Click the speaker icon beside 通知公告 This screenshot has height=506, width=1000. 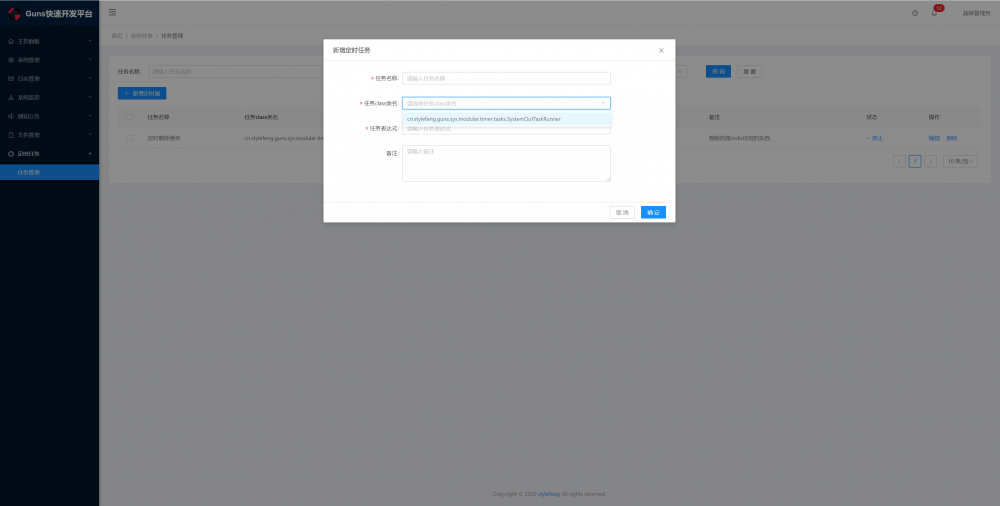pos(11,117)
